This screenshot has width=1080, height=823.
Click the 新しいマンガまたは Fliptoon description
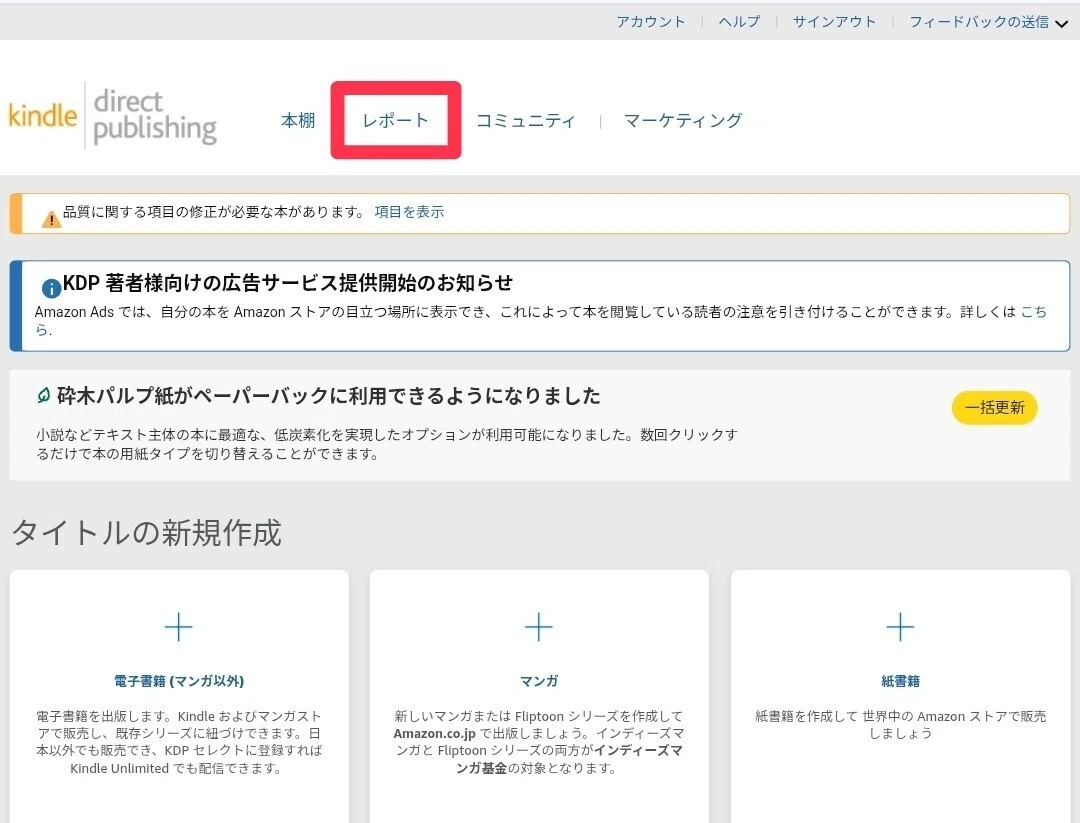[539, 742]
